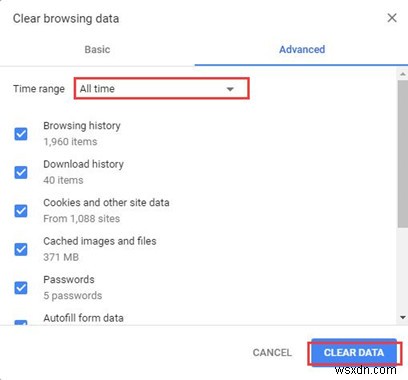This screenshot has height=380, width=408.
Task: Click the Download history label
Action: (x=84, y=164)
